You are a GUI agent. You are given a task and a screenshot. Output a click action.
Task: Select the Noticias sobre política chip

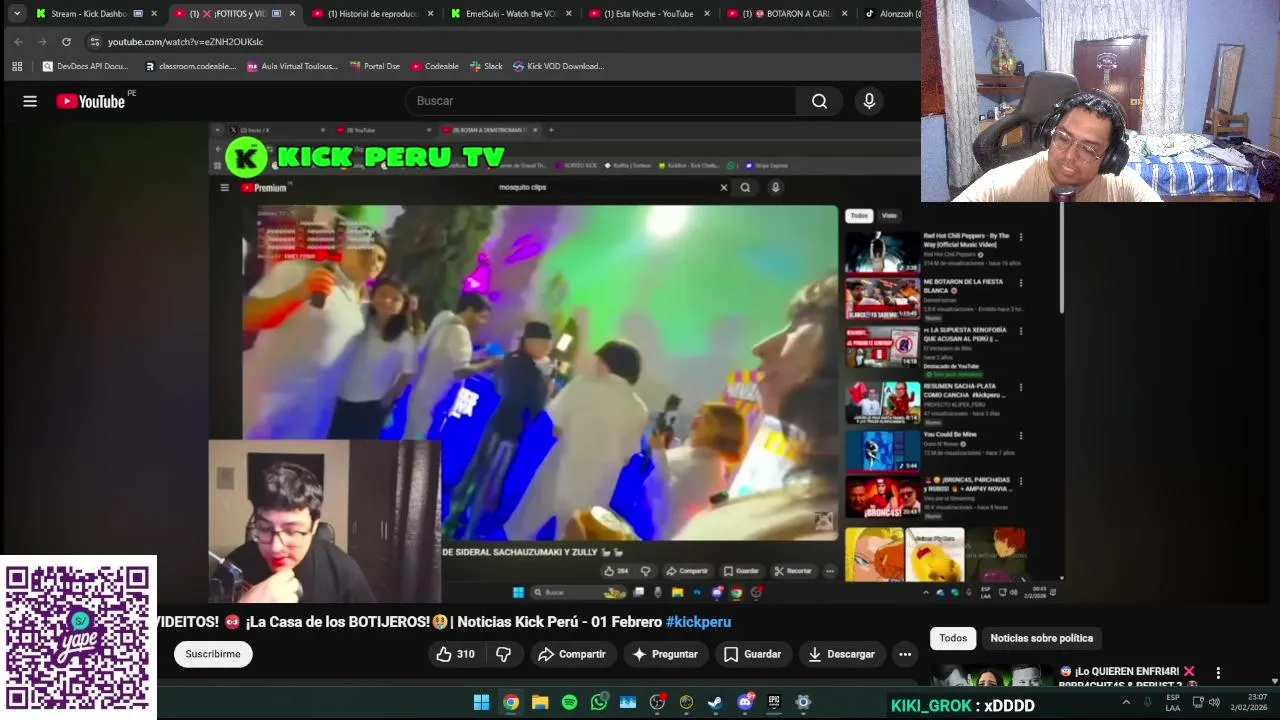[1041, 638]
